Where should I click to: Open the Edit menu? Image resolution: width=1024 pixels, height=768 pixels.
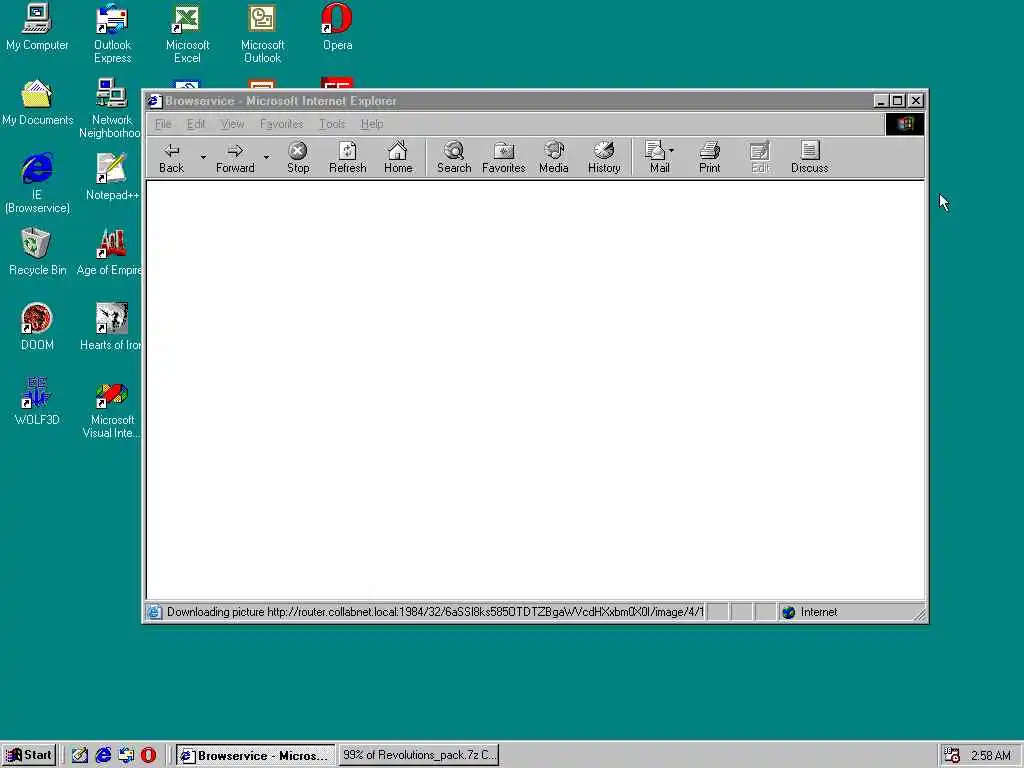pyautogui.click(x=196, y=124)
